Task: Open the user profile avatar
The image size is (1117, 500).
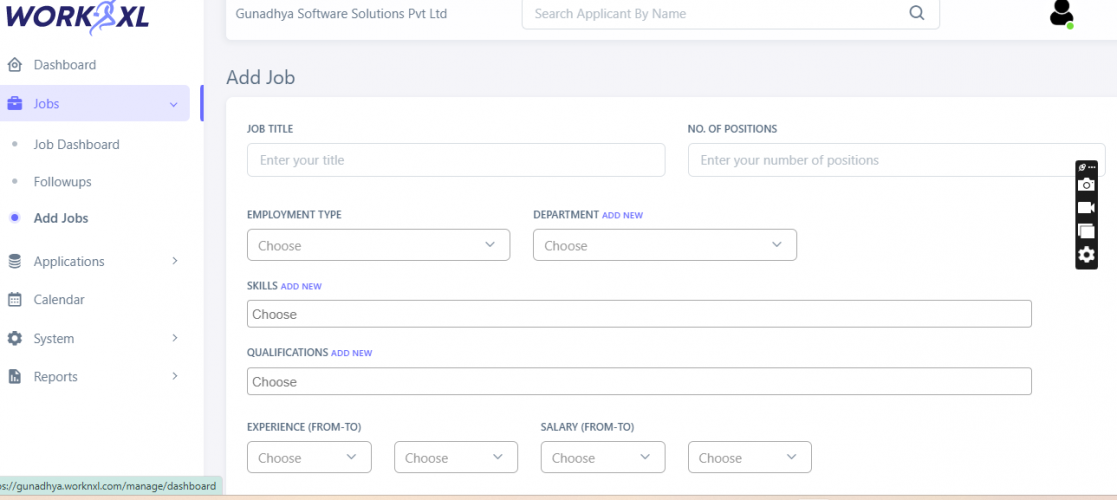Action: [x=1061, y=14]
